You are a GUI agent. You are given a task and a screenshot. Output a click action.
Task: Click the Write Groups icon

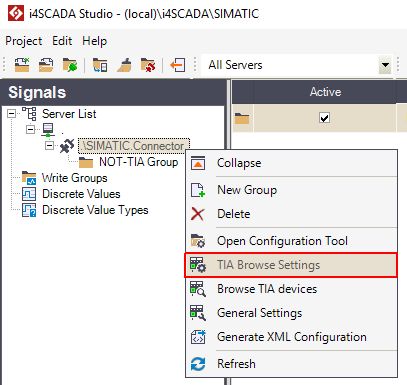(x=29, y=178)
